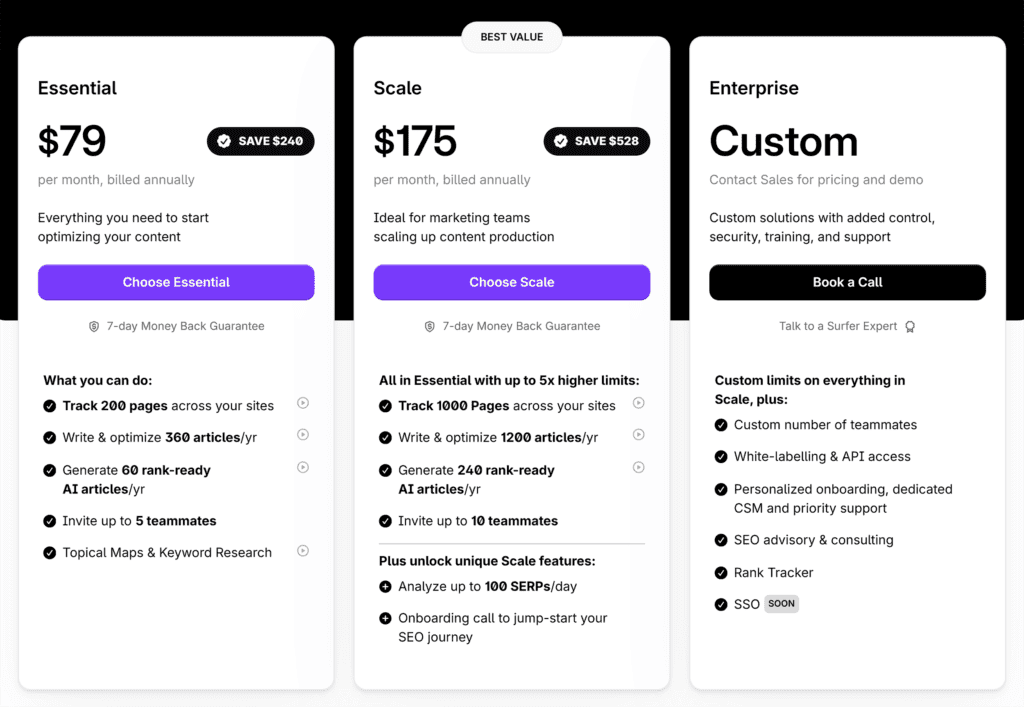Click info icon beside Topical Maps & Keyword Research
This screenshot has width=1024, height=707.
(303, 552)
